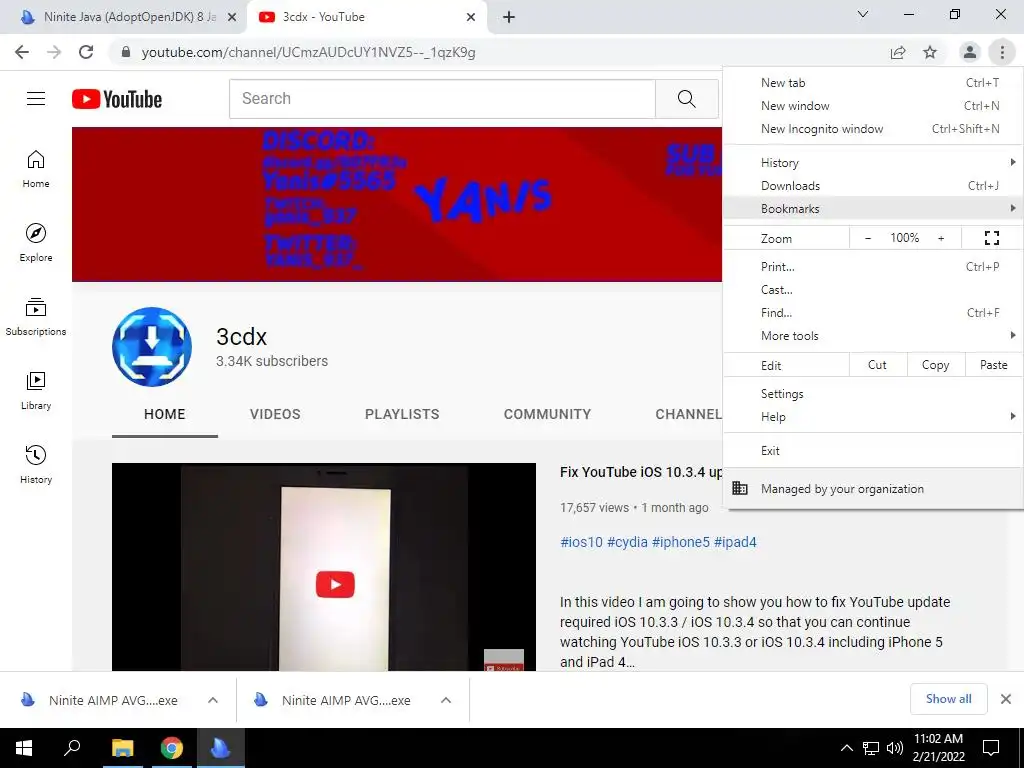This screenshot has width=1024, height=768.
Task: Open the tab search chevron
Action: [863, 14]
